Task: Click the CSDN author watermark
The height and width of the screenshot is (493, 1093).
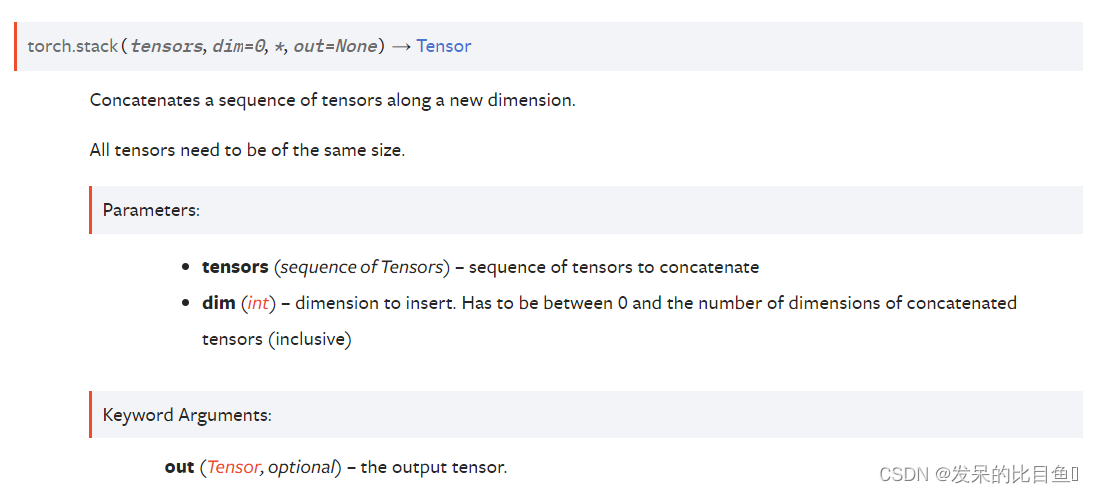Action: (979, 474)
